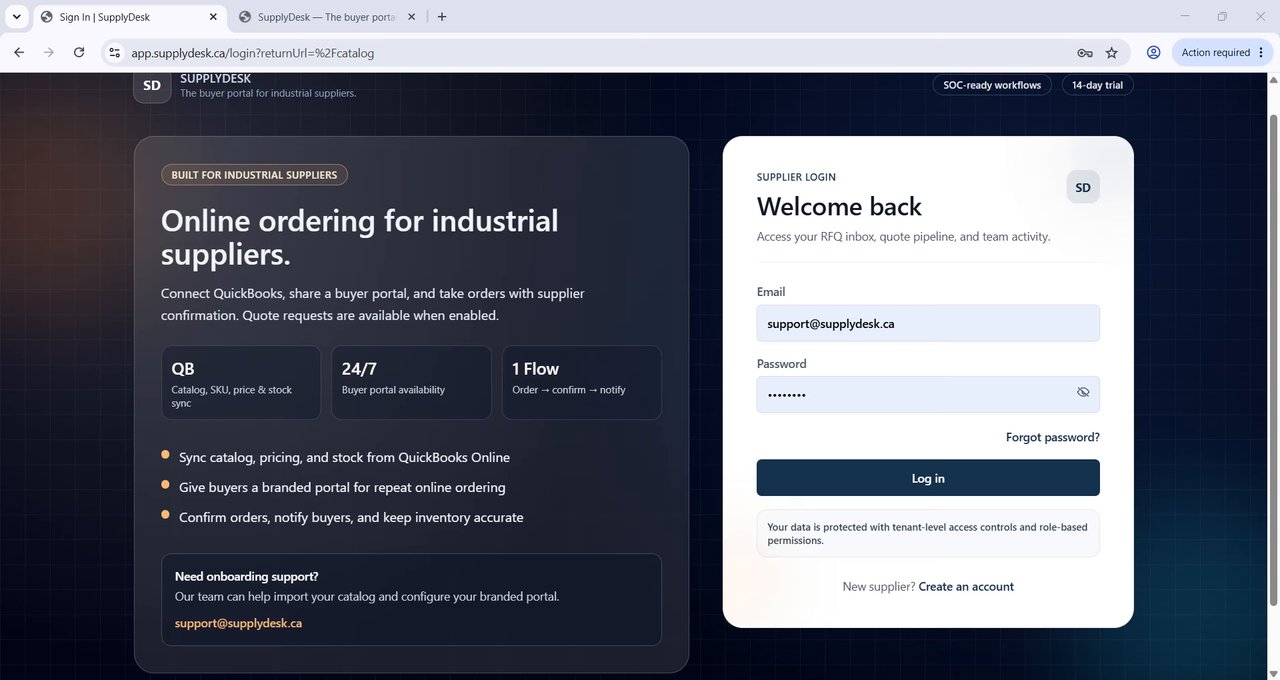This screenshot has width=1280, height=680.
Task: Click Give buyers a branded portal bullet
Action: (342, 487)
